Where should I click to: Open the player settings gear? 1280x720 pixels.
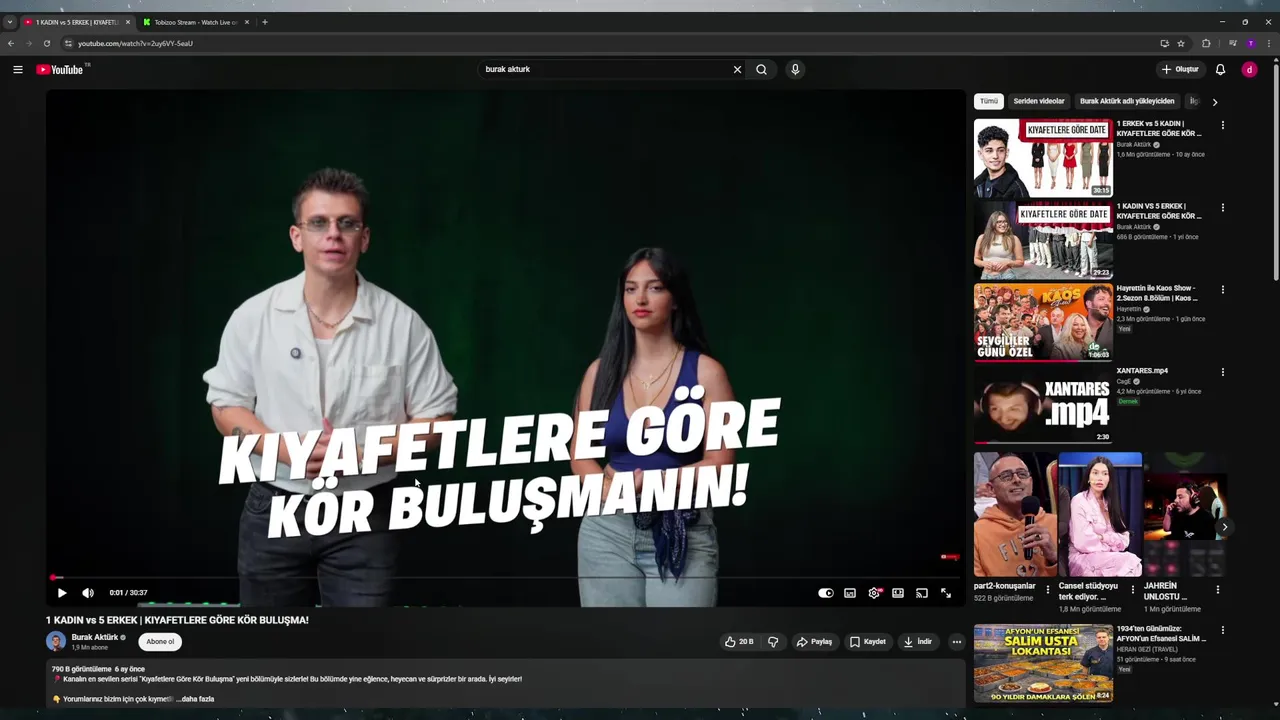pos(874,593)
